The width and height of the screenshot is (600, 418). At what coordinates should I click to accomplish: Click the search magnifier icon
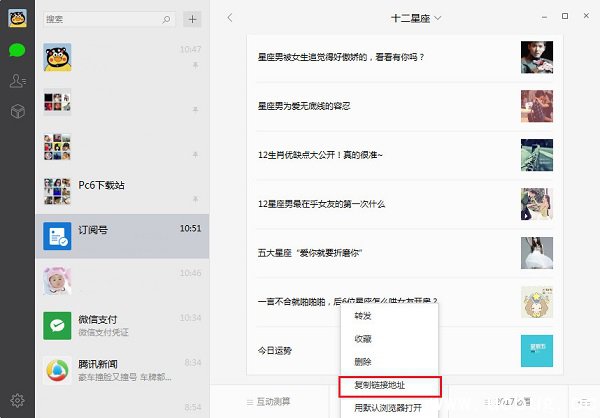pyautogui.click(x=166, y=19)
